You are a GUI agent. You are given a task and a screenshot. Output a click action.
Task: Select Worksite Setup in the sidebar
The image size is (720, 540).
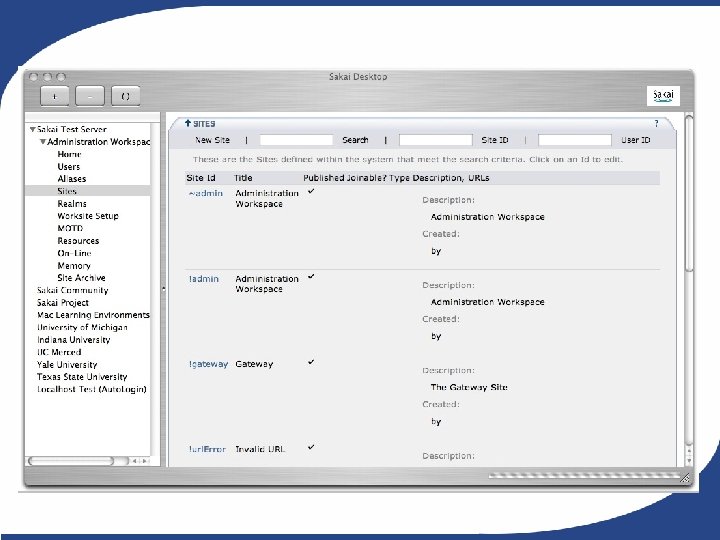coord(88,216)
